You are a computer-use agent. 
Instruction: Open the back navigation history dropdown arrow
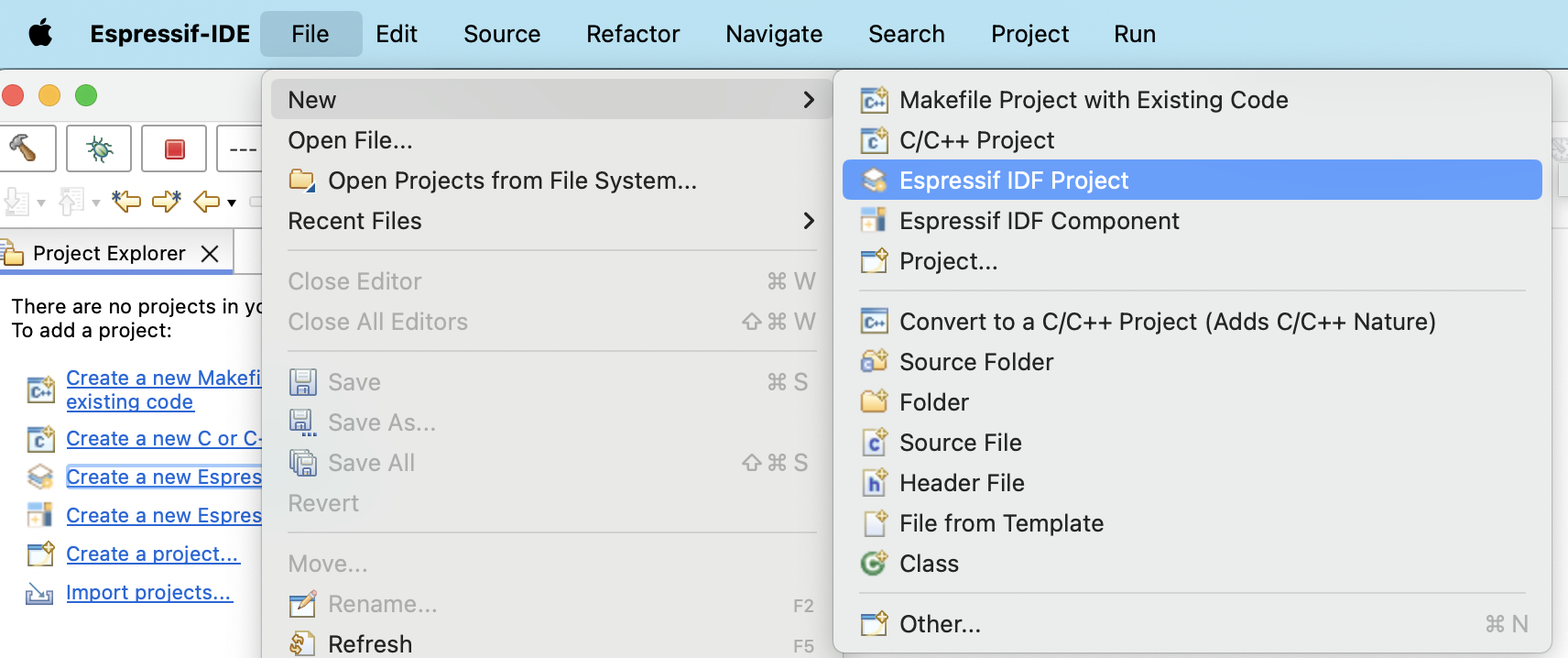[x=232, y=203]
